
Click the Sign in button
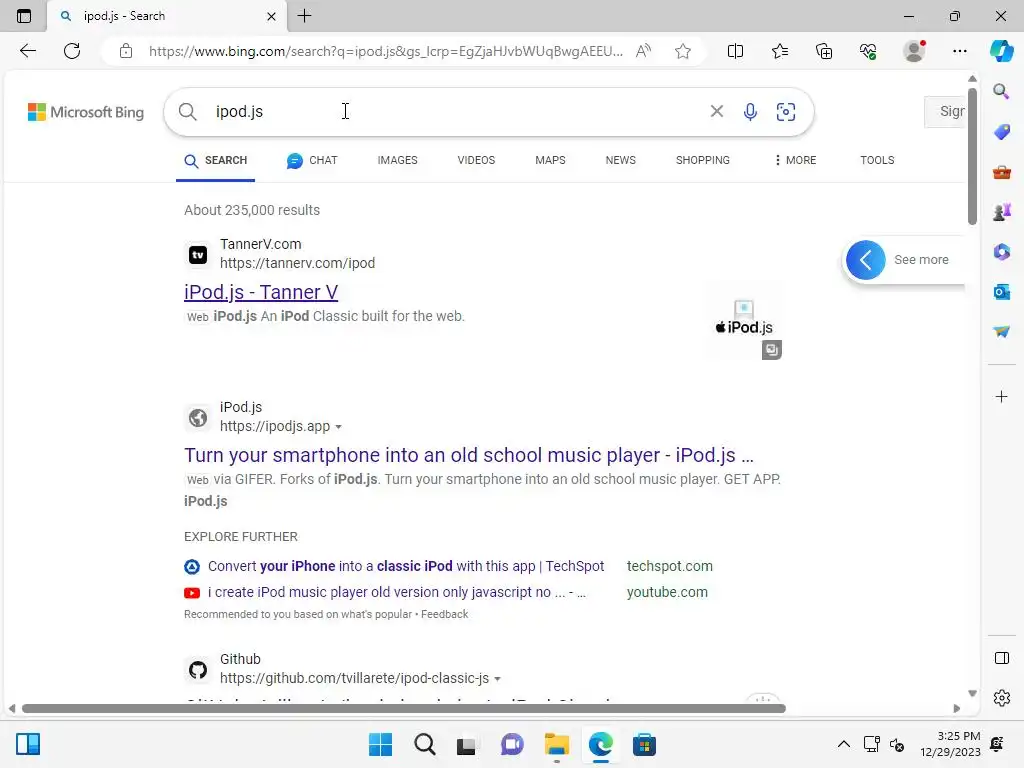946,112
